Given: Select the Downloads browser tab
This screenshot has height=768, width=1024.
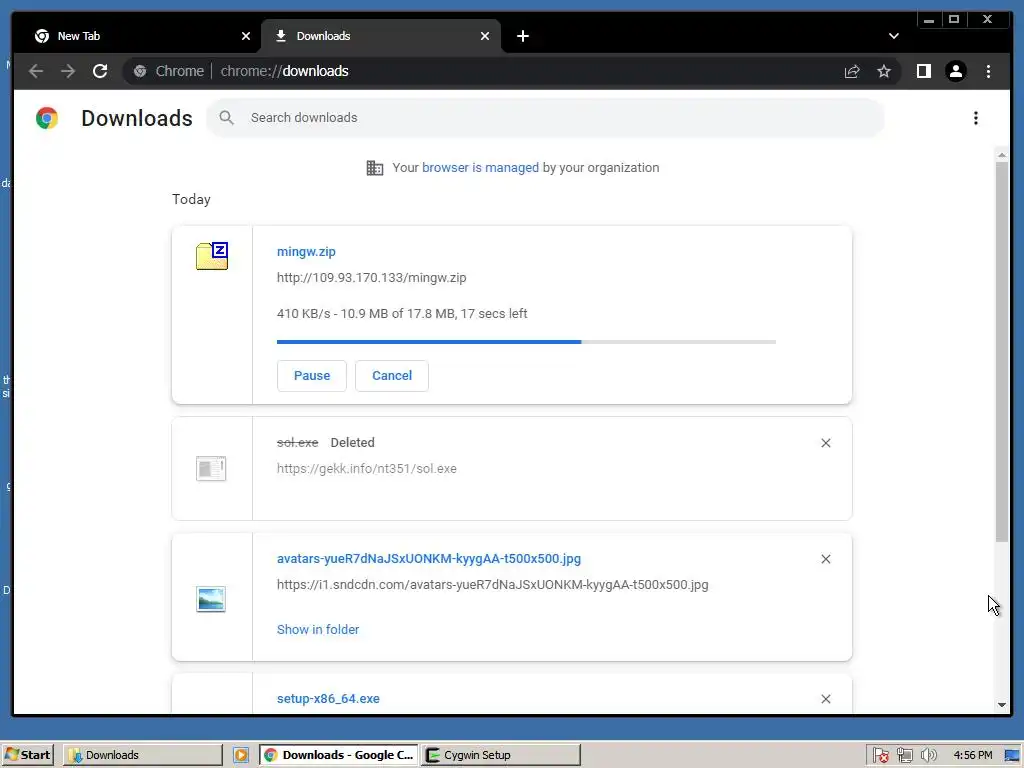Looking at the screenshot, I should [381, 37].
